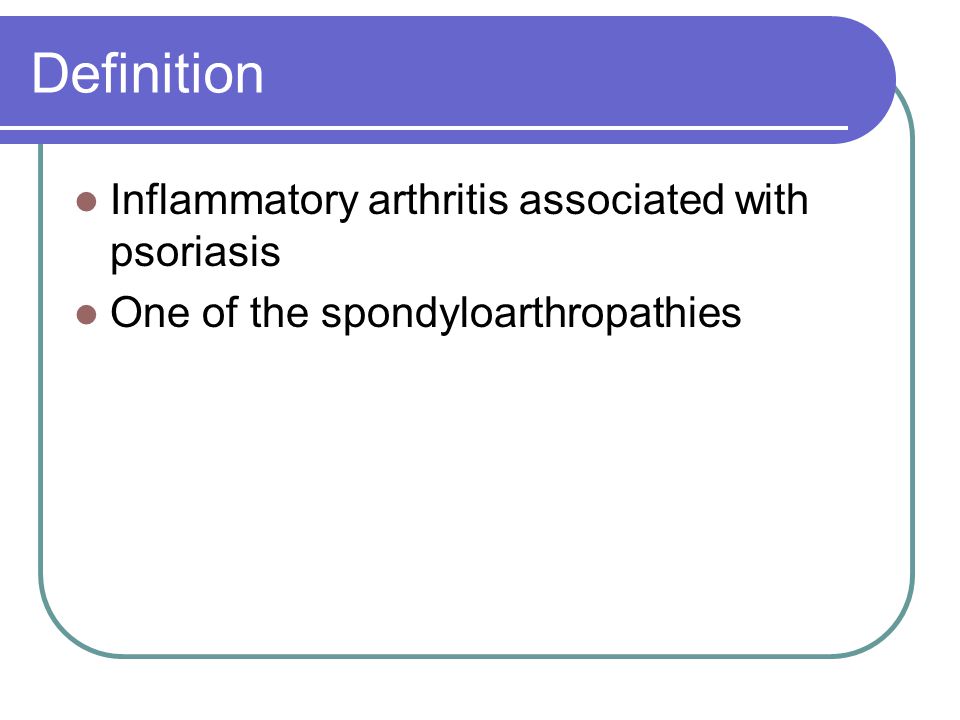Click the teal rounded frame's bottom border
960x720 pixels.
tap(478, 656)
